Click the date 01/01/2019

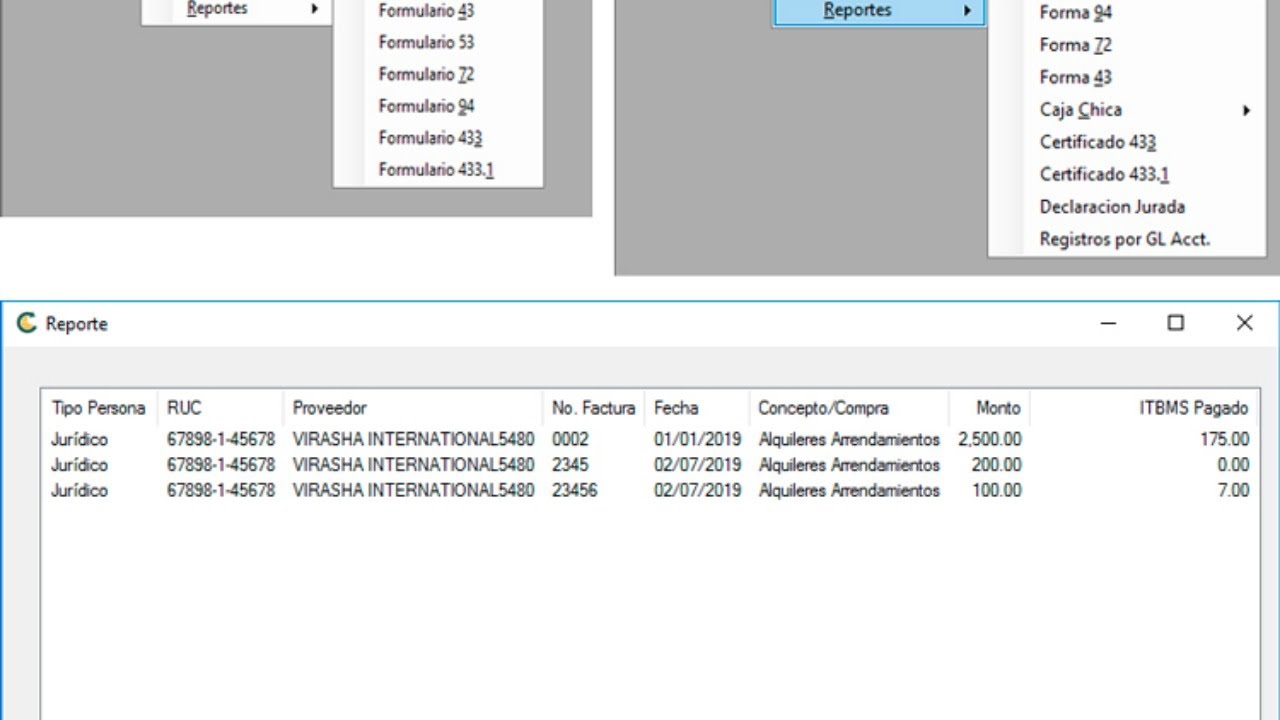[x=698, y=439]
